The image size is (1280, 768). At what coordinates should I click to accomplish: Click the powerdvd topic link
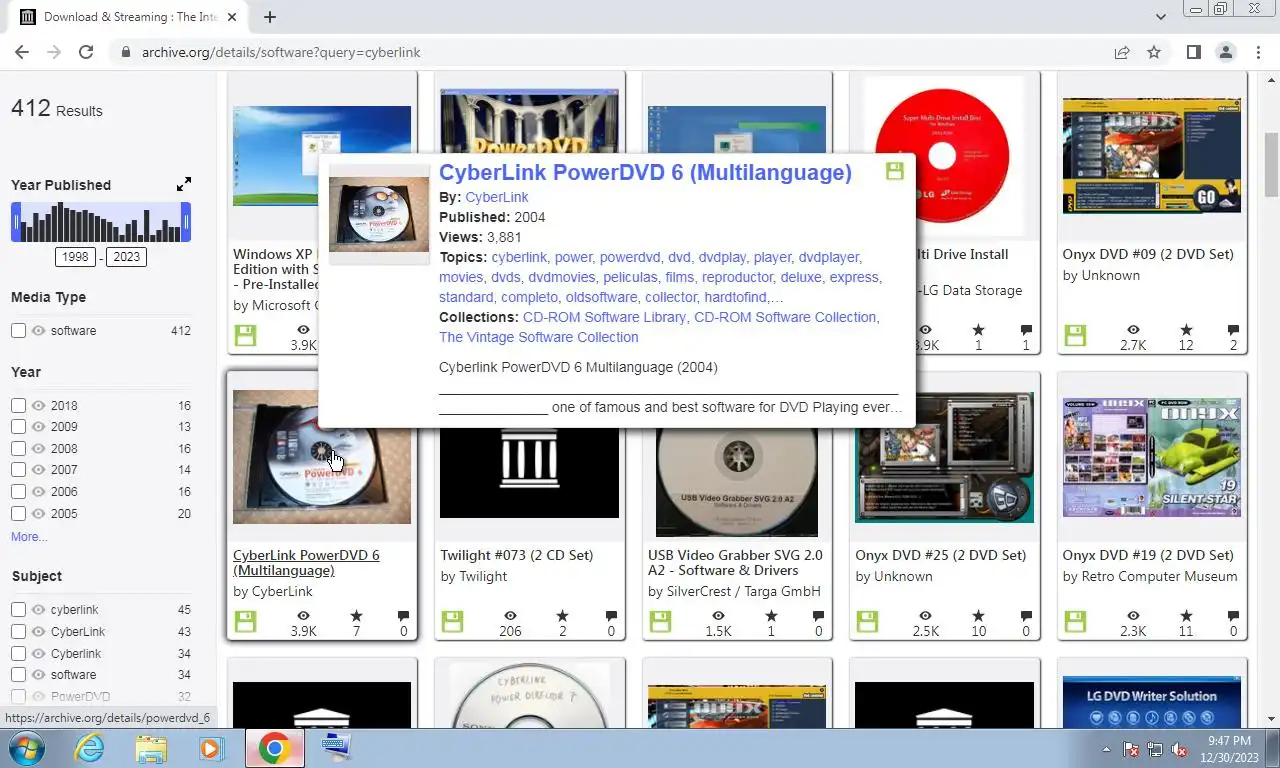[630, 257]
